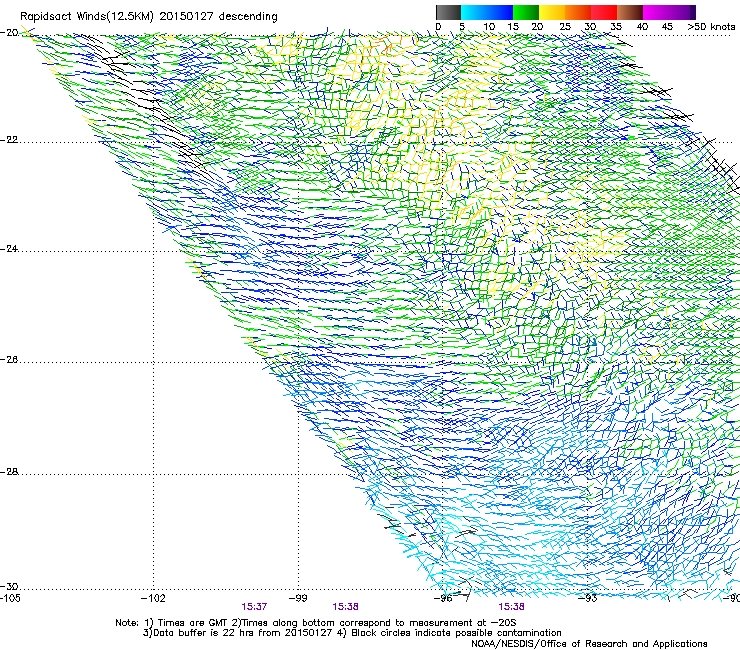Viewport: 740px width, 650px height.
Task: Click the -105 longitude label
Action: [x=10, y=599]
